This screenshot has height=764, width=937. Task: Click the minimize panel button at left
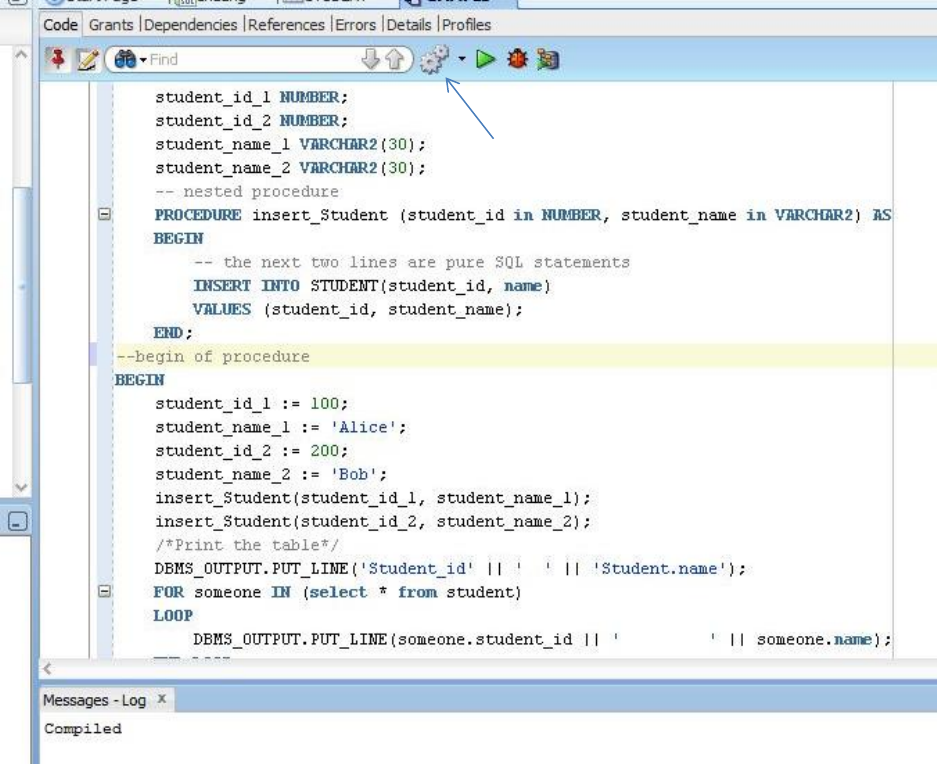pos(16,520)
